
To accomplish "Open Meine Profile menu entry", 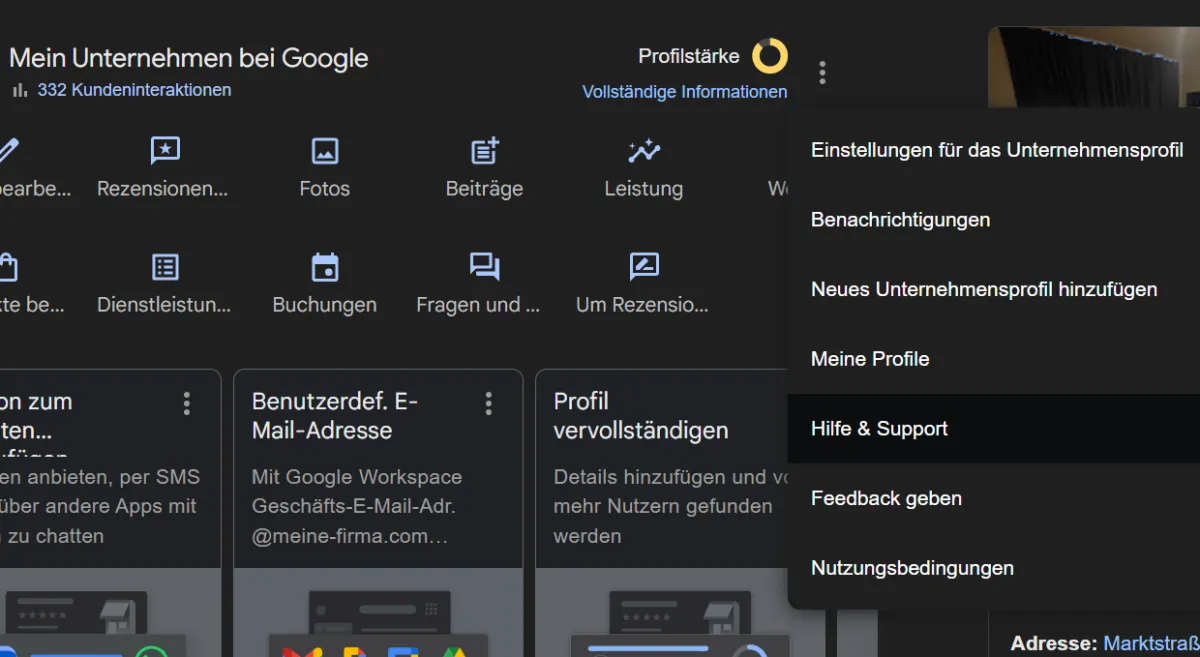I will pos(994,359).
